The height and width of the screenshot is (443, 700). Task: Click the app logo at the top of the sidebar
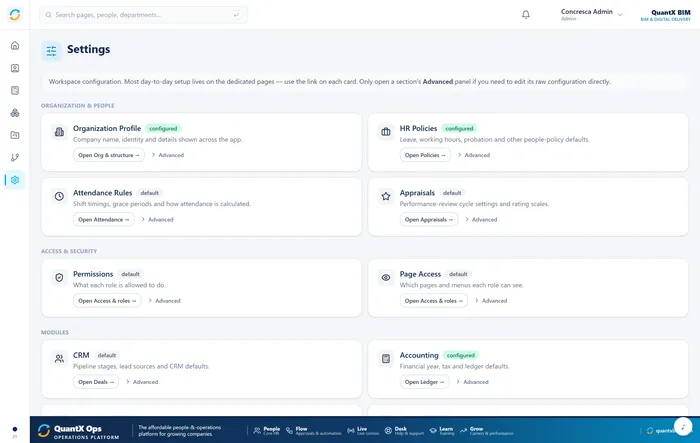pos(15,15)
